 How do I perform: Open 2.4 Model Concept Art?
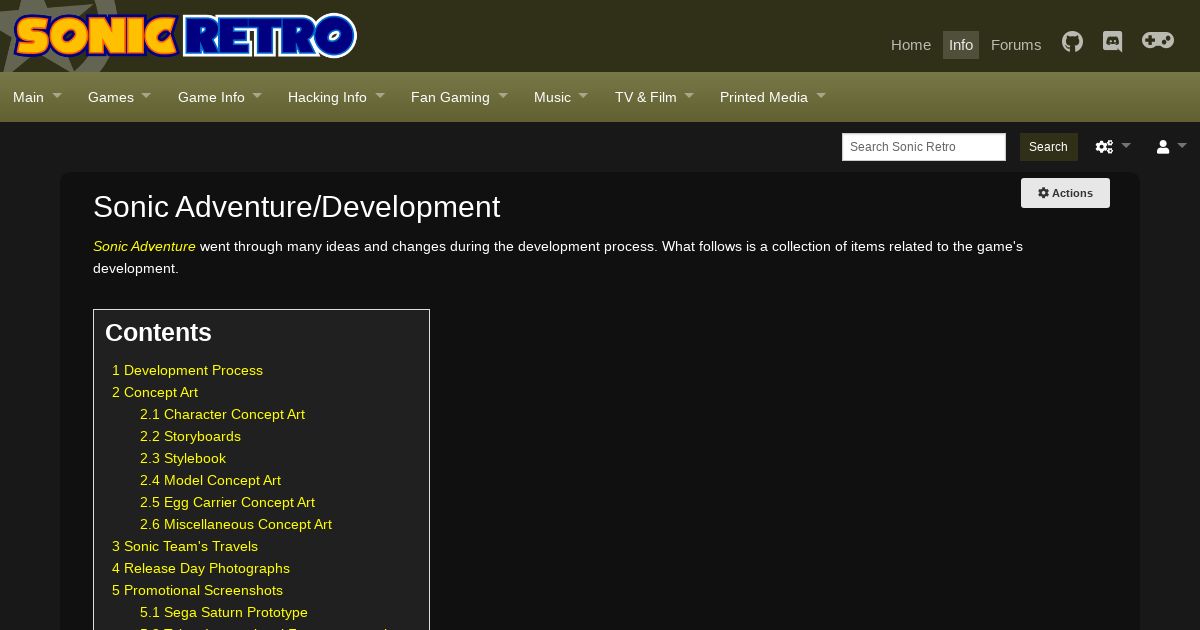210,480
